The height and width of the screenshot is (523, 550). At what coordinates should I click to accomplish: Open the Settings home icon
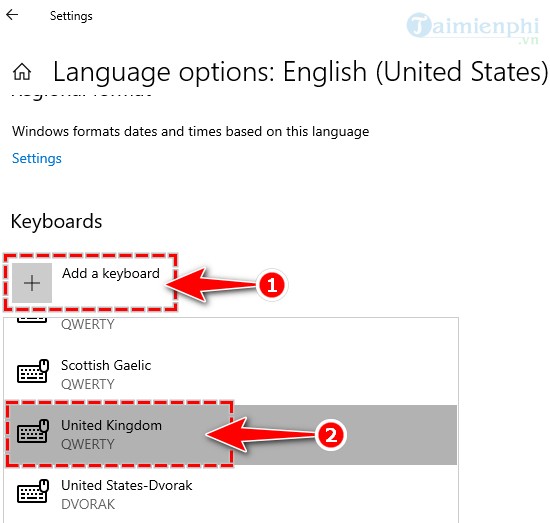[22, 72]
